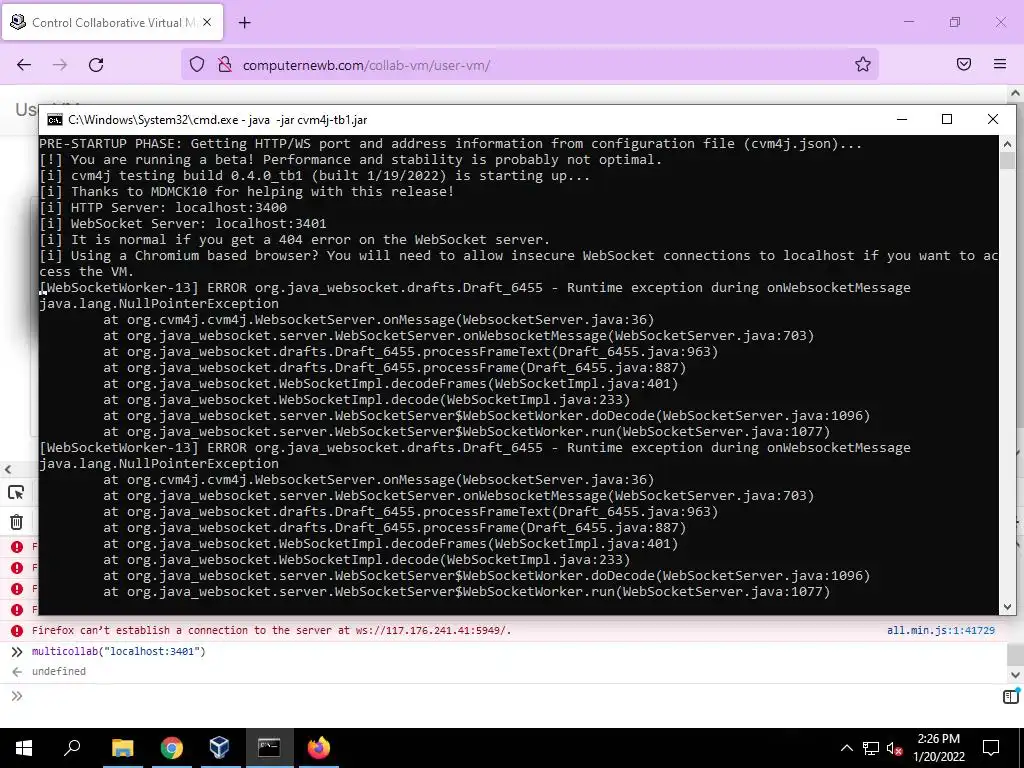Switch to the Command Prompt taskbar button
Screen dimensions: 1024x768
point(269,748)
